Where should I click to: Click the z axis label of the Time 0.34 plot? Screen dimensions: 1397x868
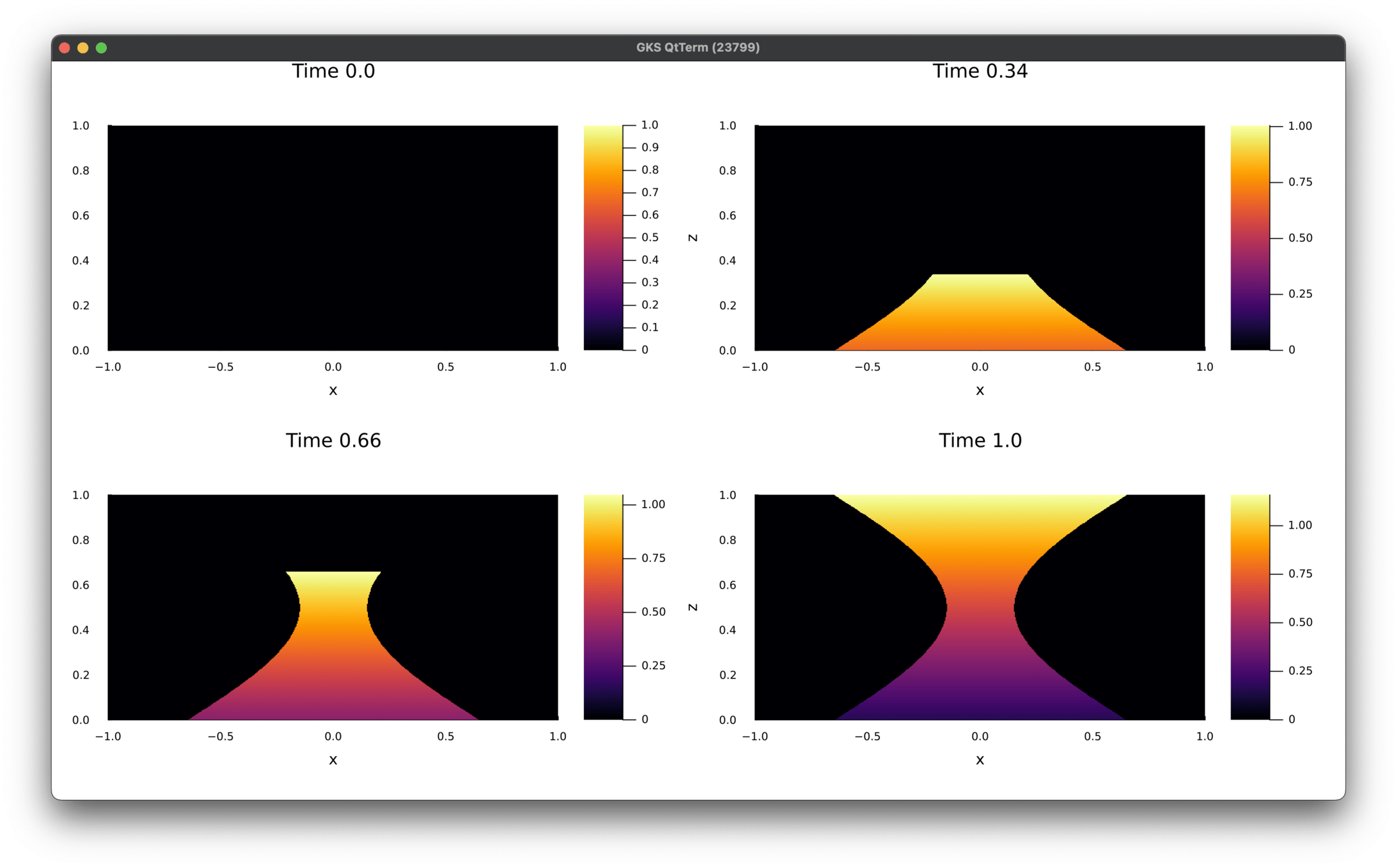693,238
